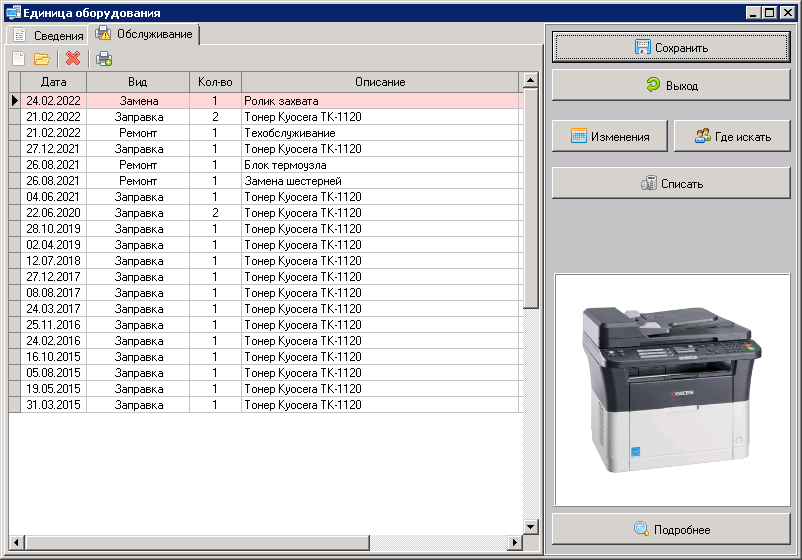Click the Замена шестерней cell
802x560 pixels.
[380, 181]
